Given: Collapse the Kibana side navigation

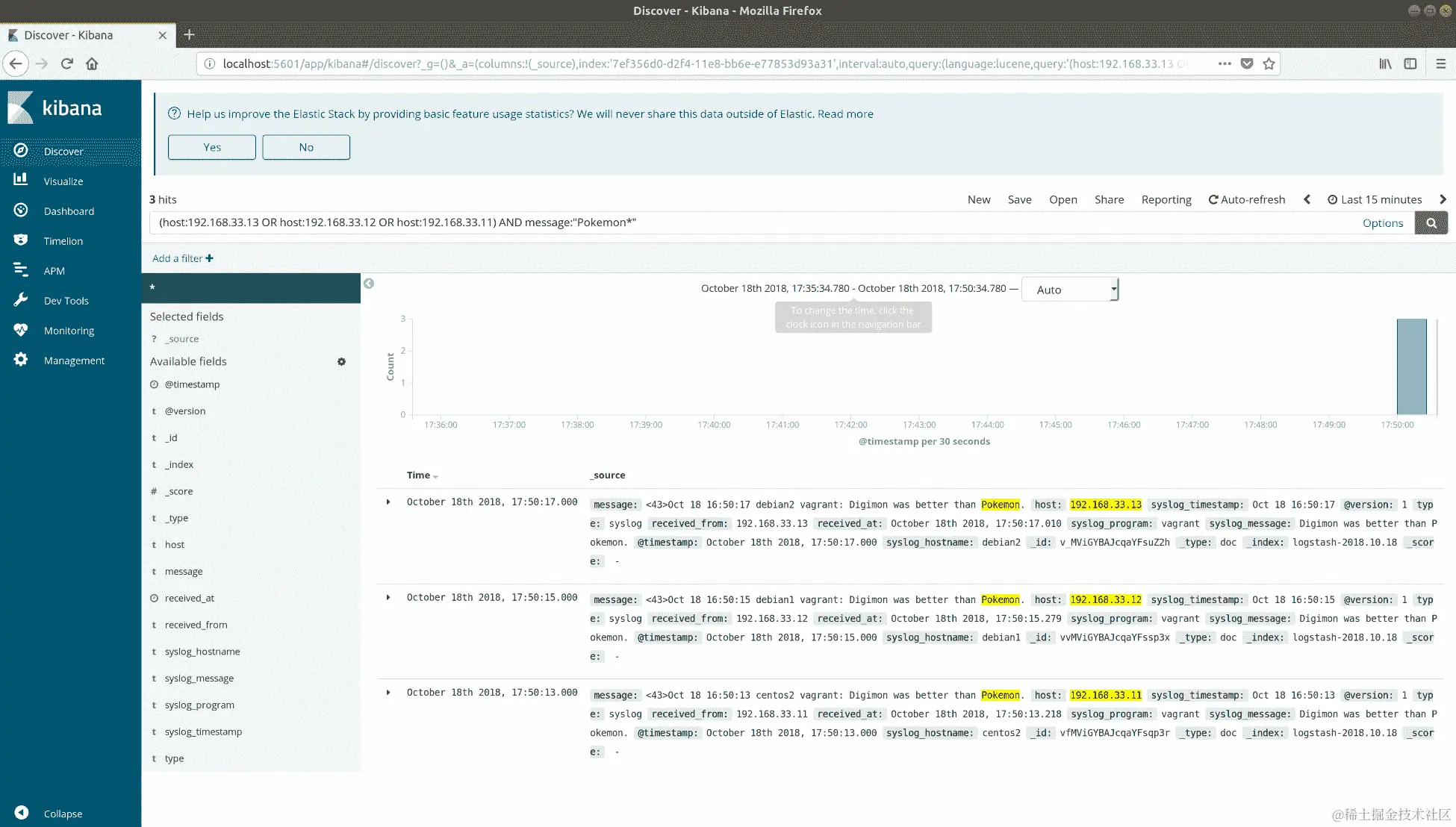Looking at the screenshot, I should 22,813.
